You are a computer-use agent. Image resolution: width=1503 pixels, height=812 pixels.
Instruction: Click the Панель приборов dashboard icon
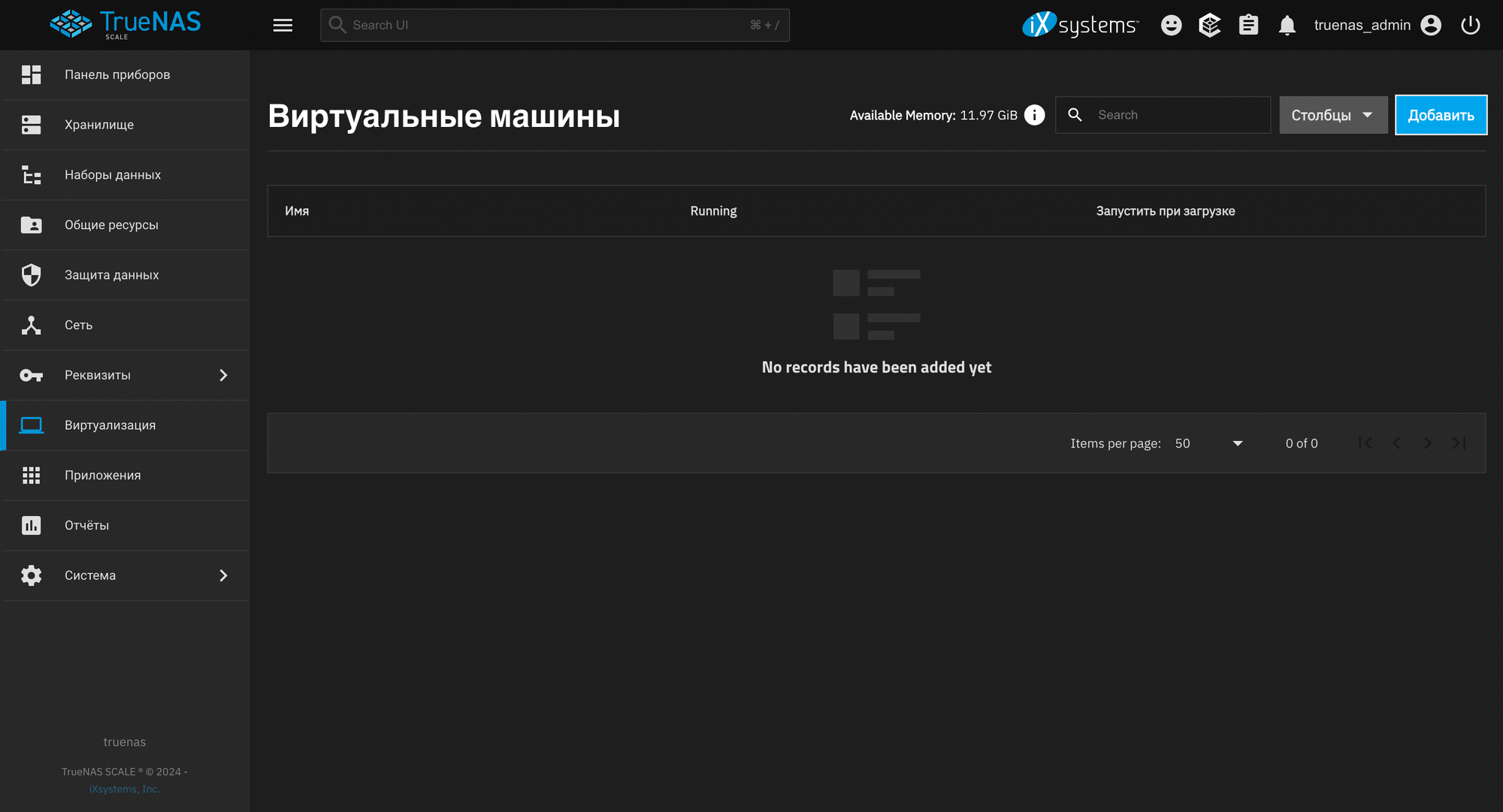point(32,74)
